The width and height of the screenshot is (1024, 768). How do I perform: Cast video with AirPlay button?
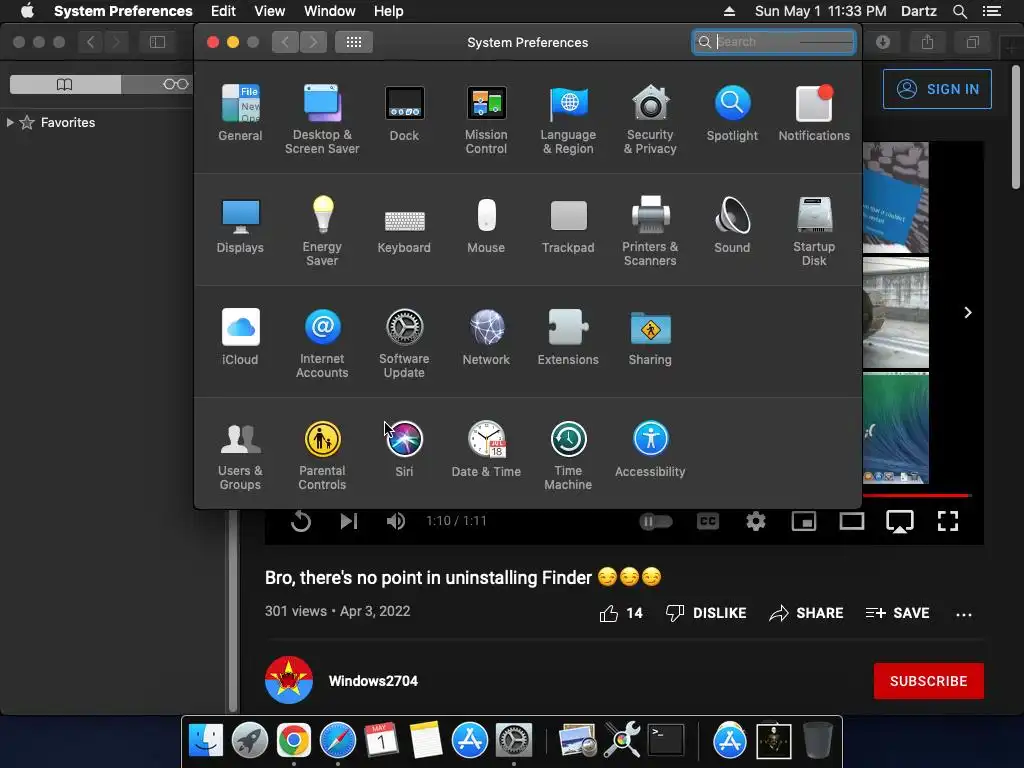[x=900, y=522]
